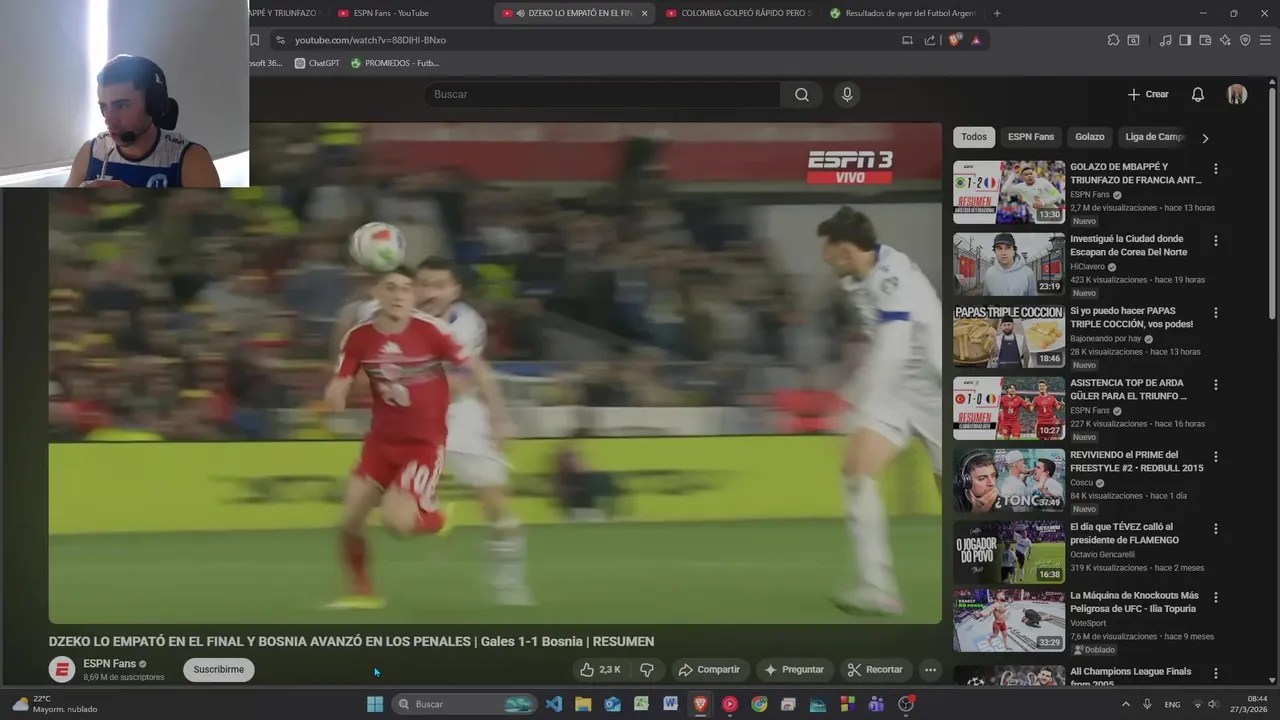Image resolution: width=1280 pixels, height=720 pixels.
Task: Open options for Tévez Flamengo video
Action: pos(1216,529)
